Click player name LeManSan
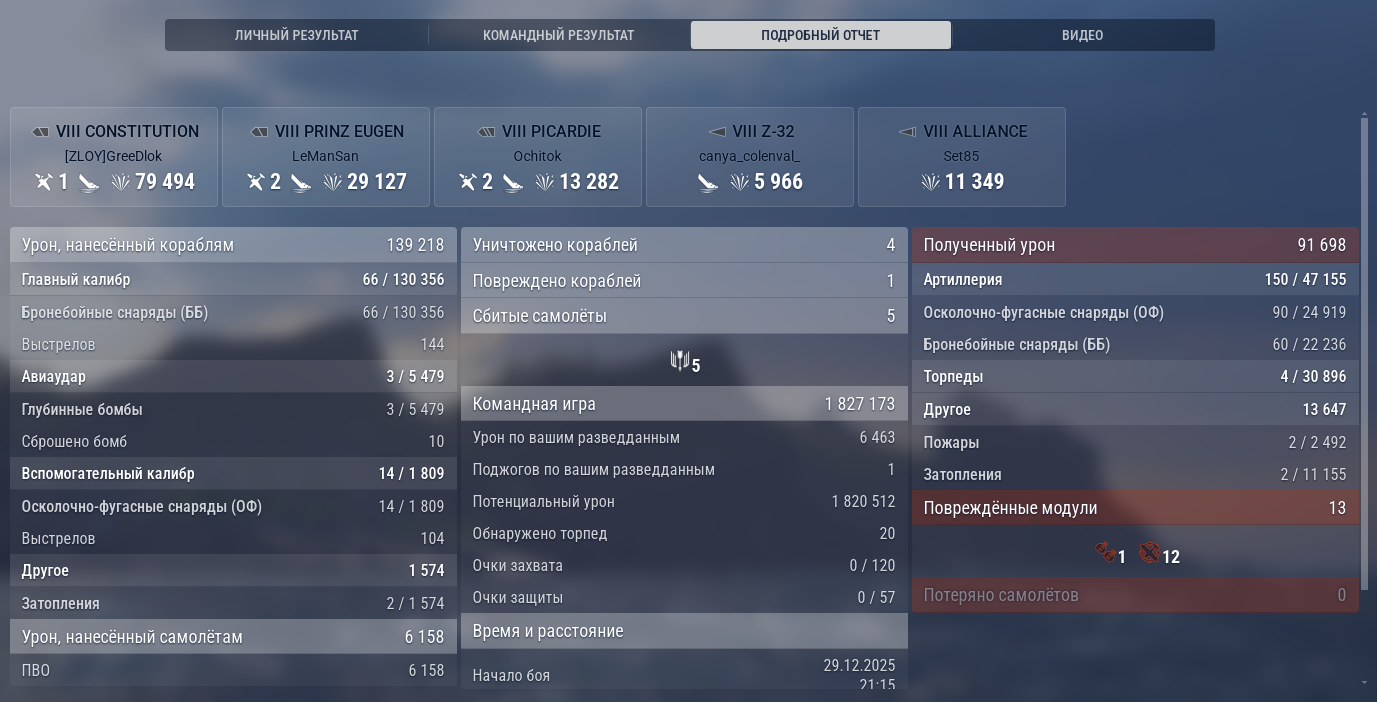1377x702 pixels. [x=325, y=157]
